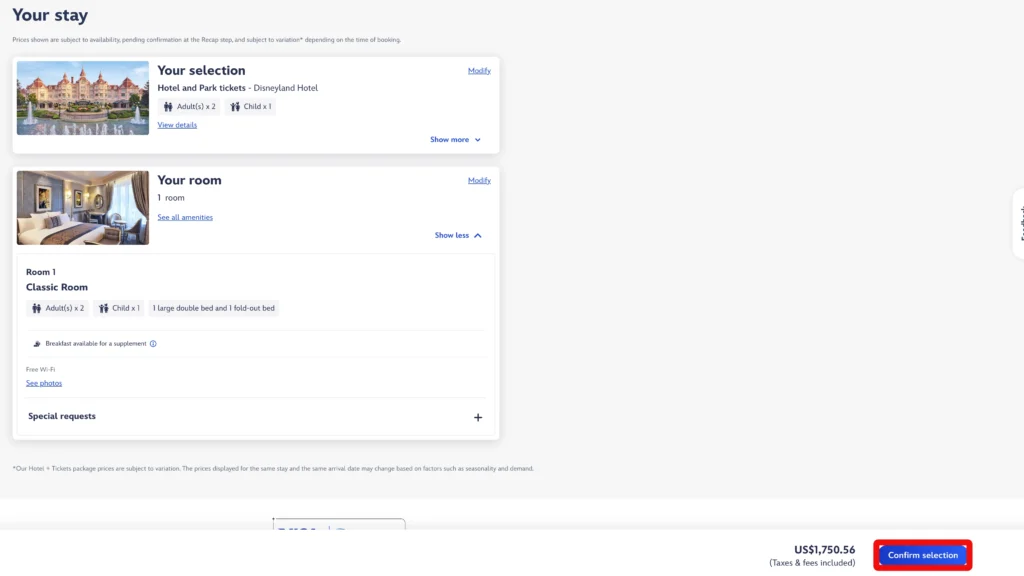The width and height of the screenshot is (1024, 576).
Task: Click the Your room heading
Action: (x=189, y=180)
